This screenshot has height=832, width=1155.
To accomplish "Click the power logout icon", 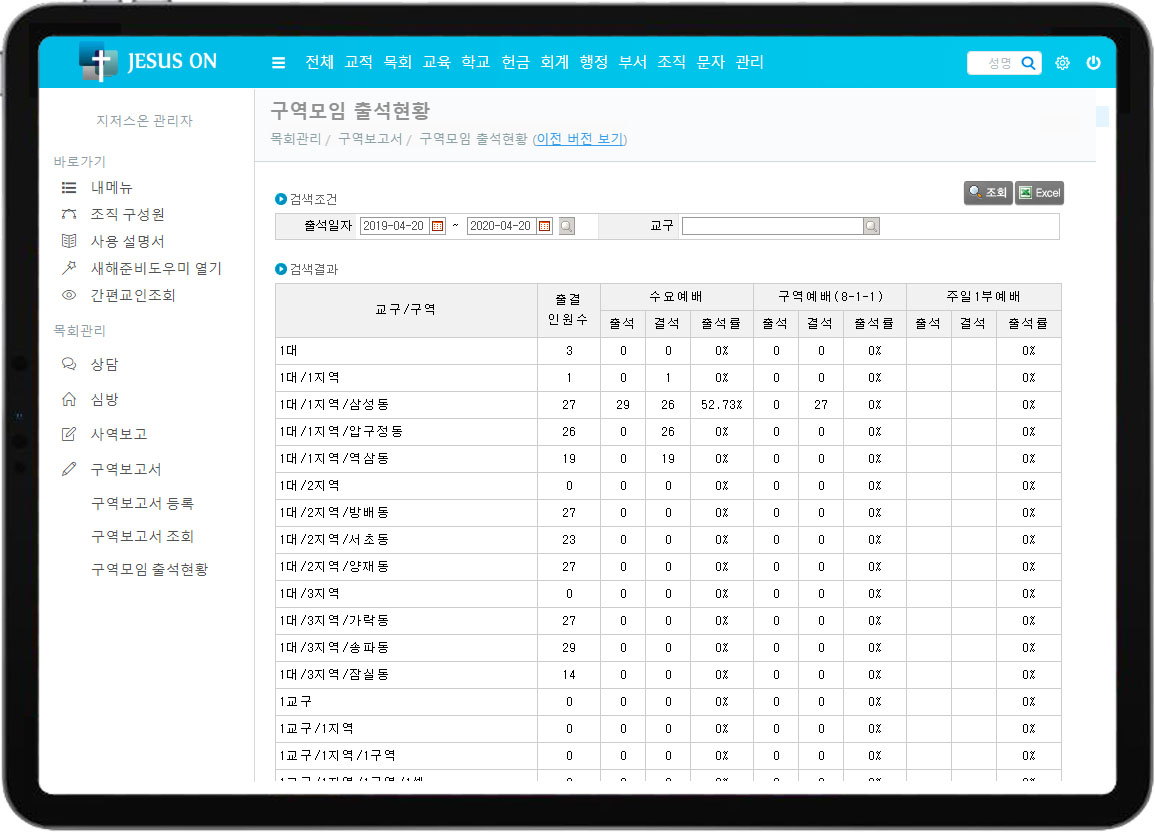I will (1093, 63).
